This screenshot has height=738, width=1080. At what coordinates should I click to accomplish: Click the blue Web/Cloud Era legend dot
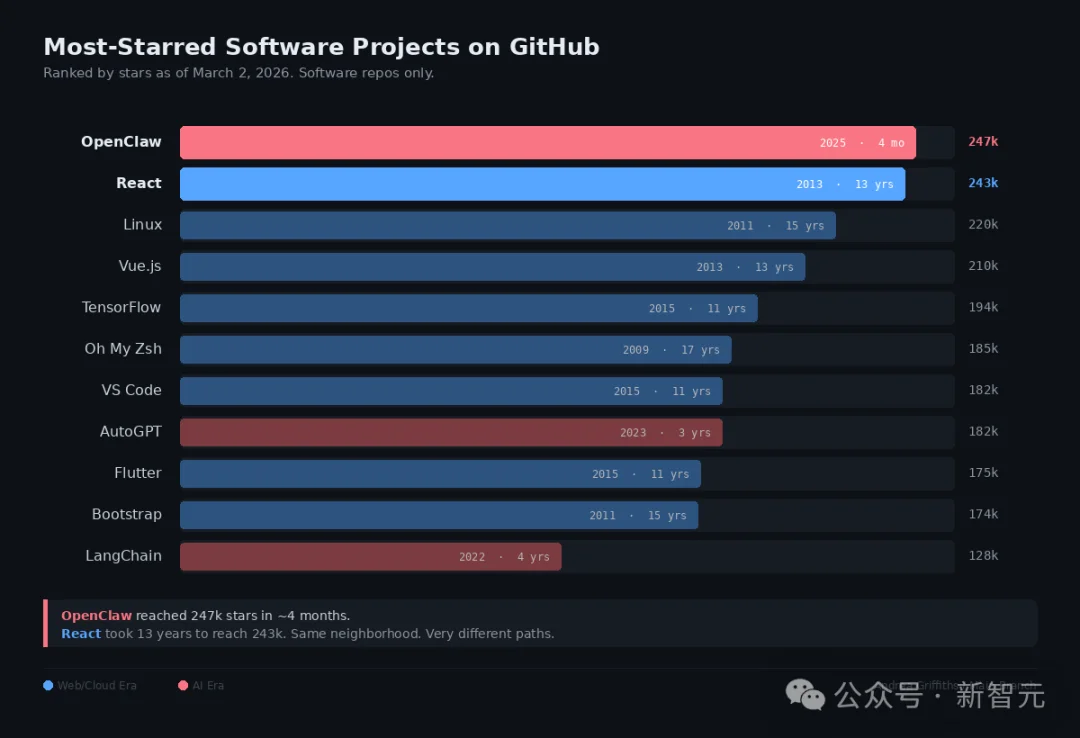(48, 686)
